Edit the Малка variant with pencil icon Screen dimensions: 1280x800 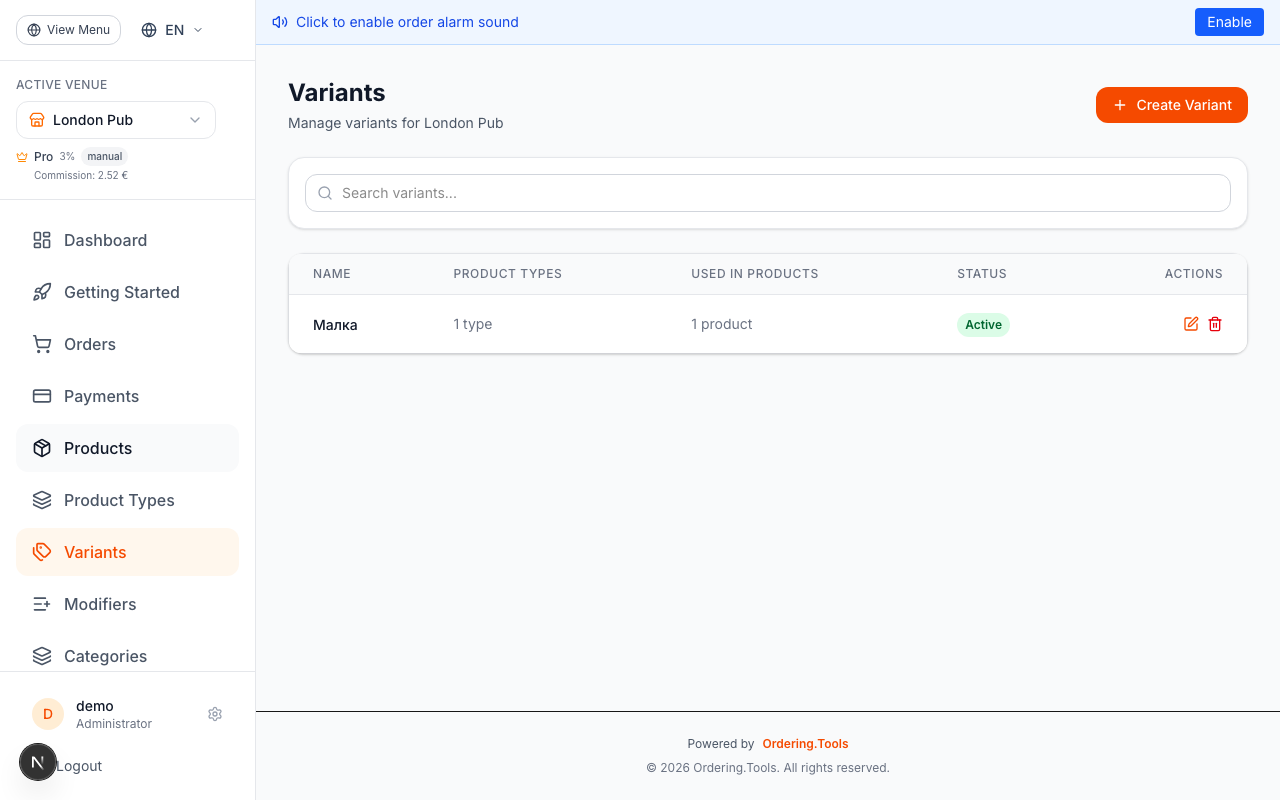point(1191,324)
